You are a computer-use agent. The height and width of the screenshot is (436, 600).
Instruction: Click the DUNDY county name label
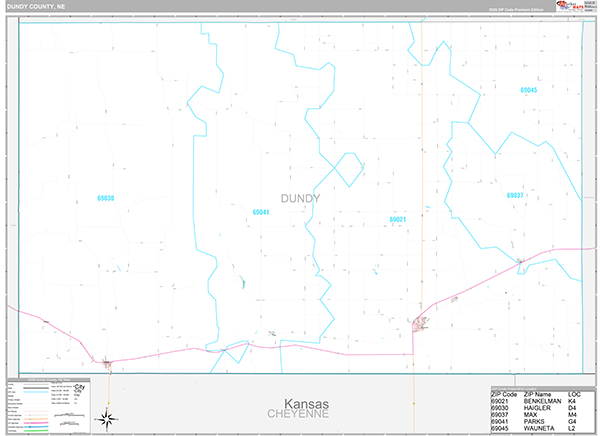300,198
